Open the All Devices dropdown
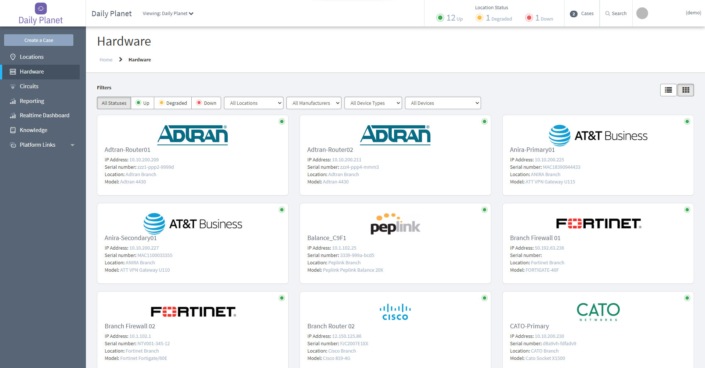This screenshot has height=368, width=705. pyautogui.click(x=442, y=103)
